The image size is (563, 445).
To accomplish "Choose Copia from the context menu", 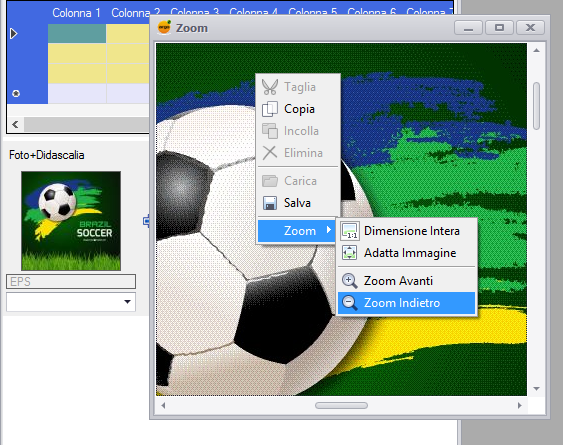I will click(x=298, y=109).
